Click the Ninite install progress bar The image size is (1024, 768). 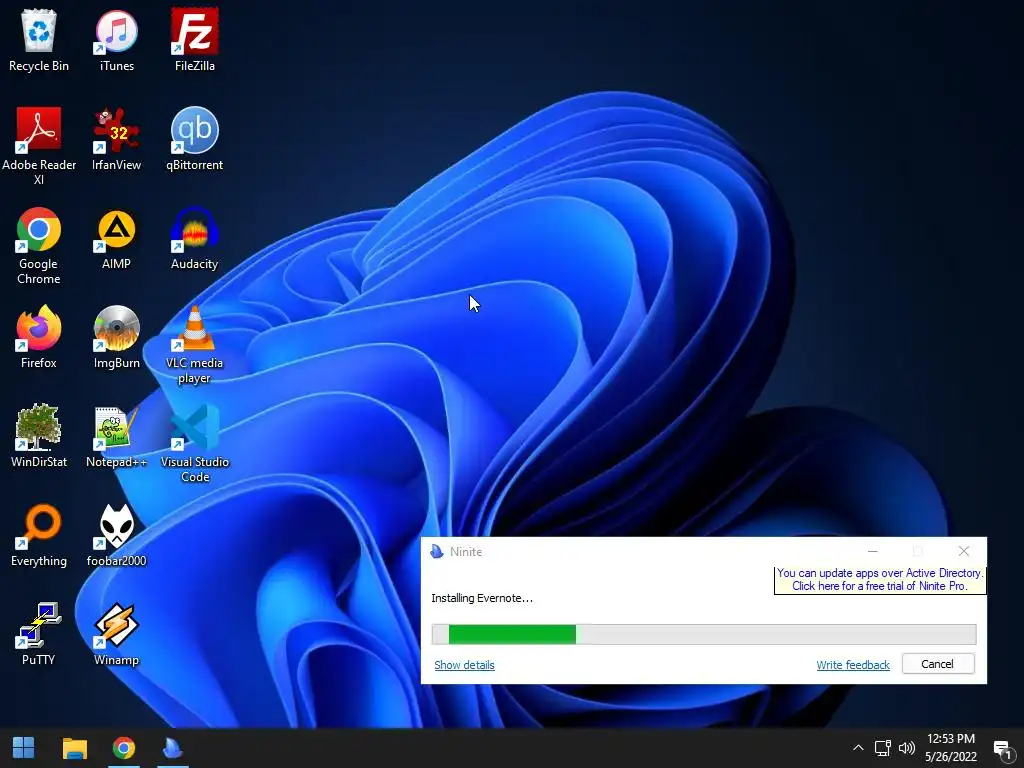[x=704, y=634]
